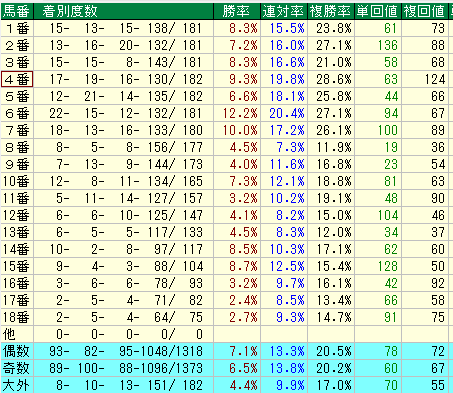Click the 18.1% 連対率 for 5番
Image resolution: width=453 pixels, height=393 pixels.
point(287,97)
